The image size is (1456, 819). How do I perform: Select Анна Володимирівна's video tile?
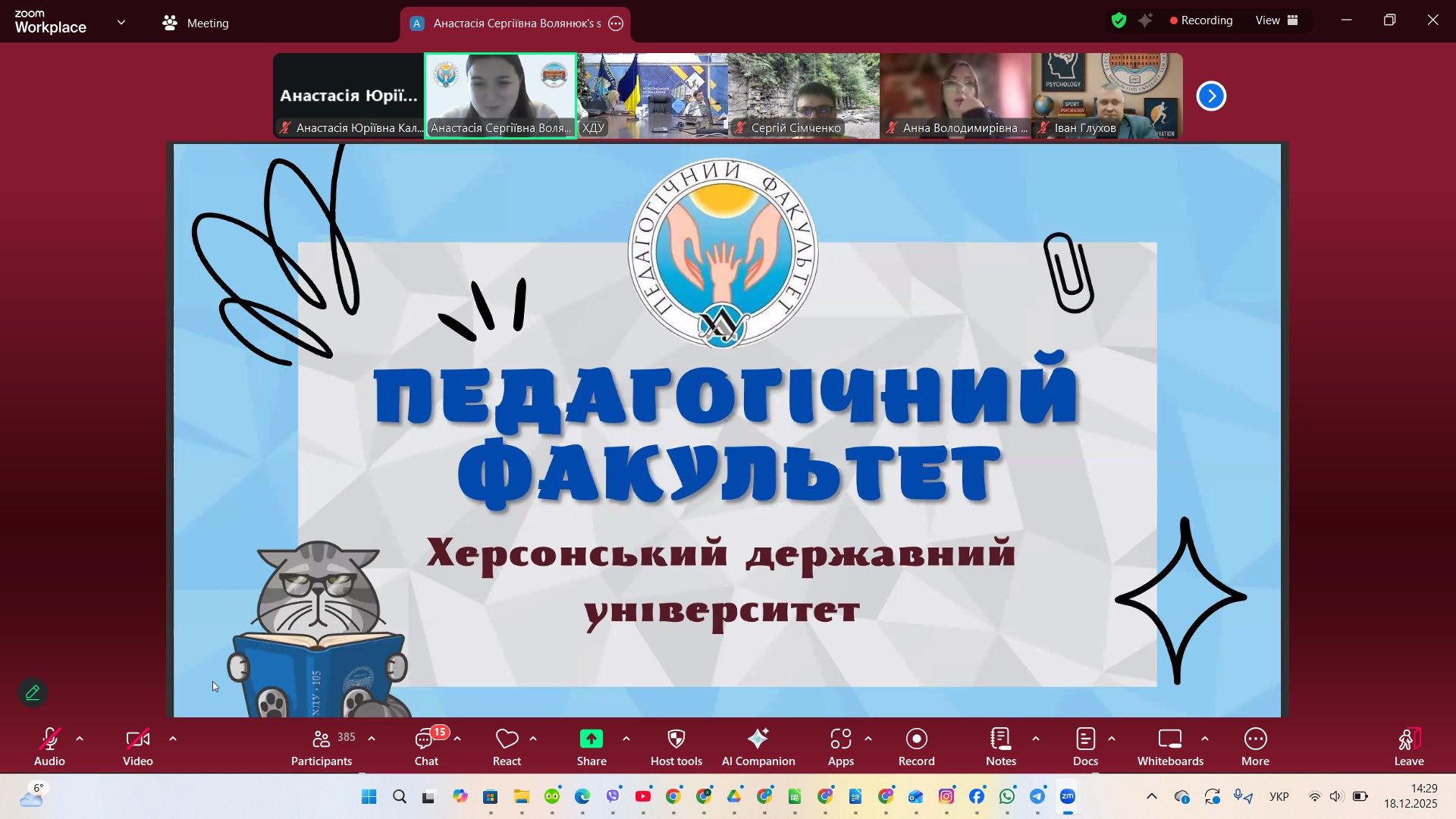coord(955,96)
